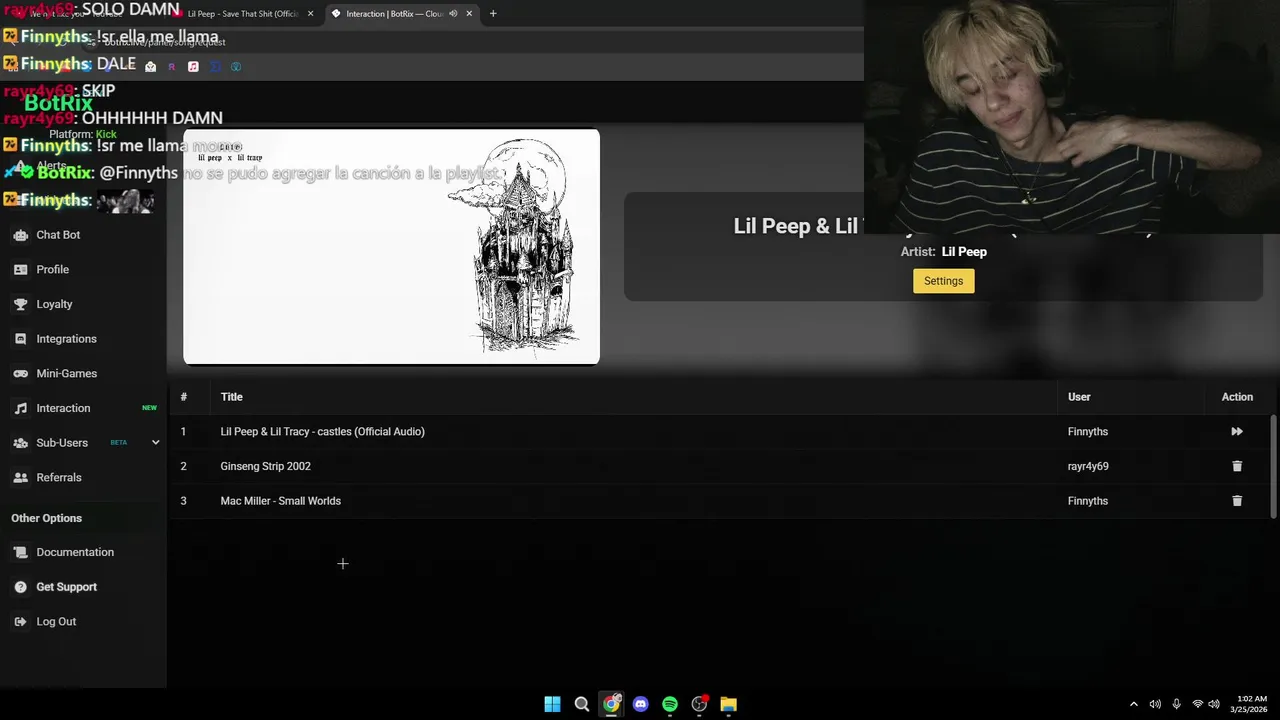The image size is (1280, 720).
Task: Click the User column header
Action: pyautogui.click(x=1079, y=397)
